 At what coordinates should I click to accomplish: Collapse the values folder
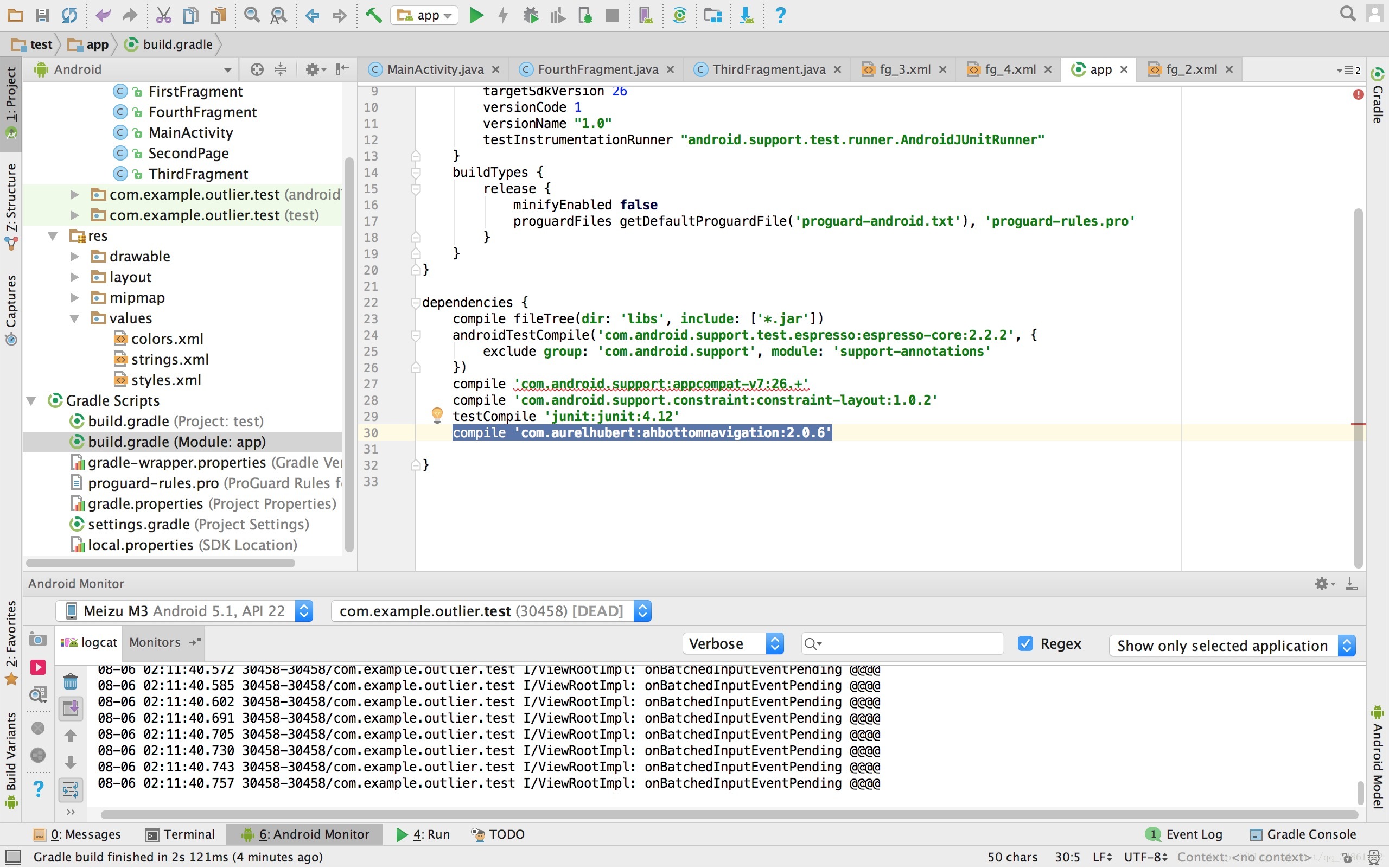click(74, 318)
